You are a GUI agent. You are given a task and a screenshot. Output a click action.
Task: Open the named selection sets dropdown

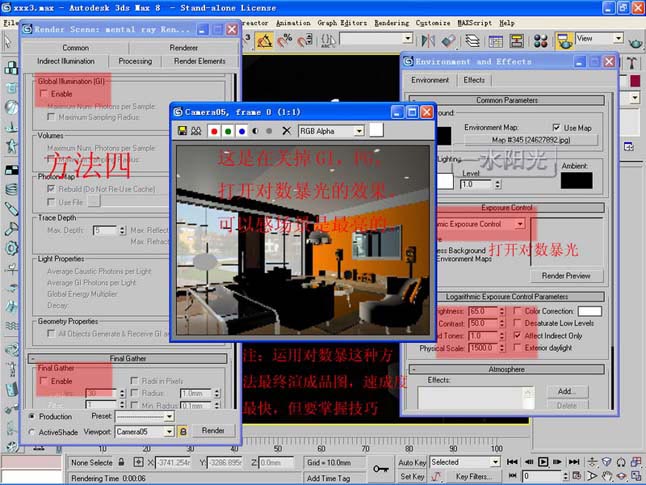point(408,38)
